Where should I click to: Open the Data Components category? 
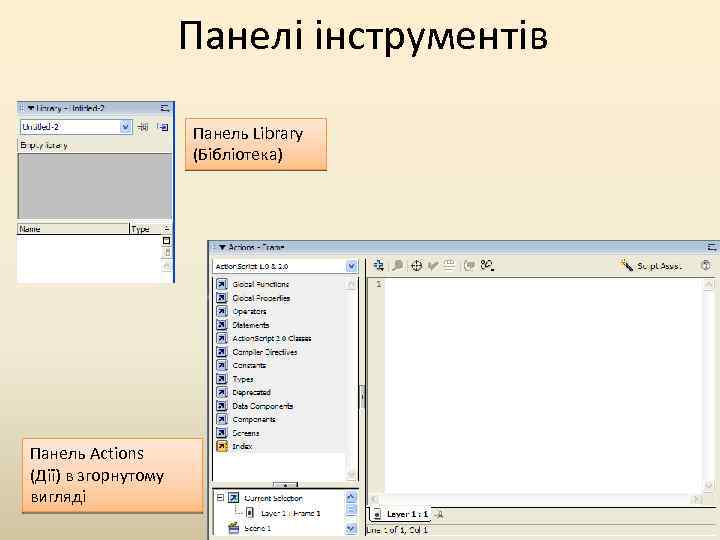pos(263,406)
